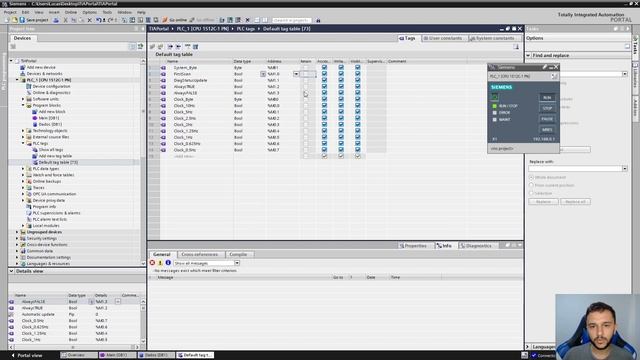Open the Online menu
The image size is (640, 360).
coord(71,12)
